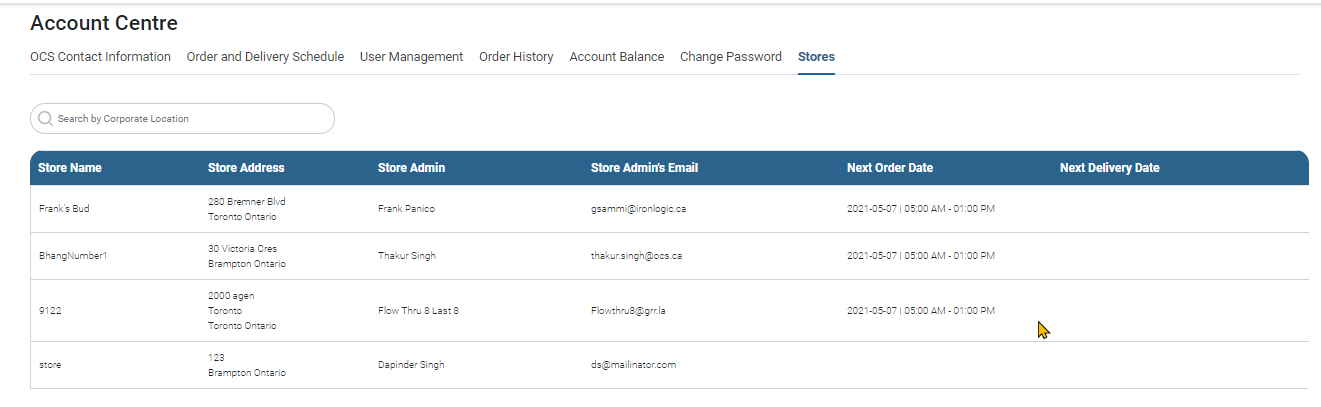1321x407 pixels.
Task: Click the Next Order Date column header
Action: click(x=890, y=168)
